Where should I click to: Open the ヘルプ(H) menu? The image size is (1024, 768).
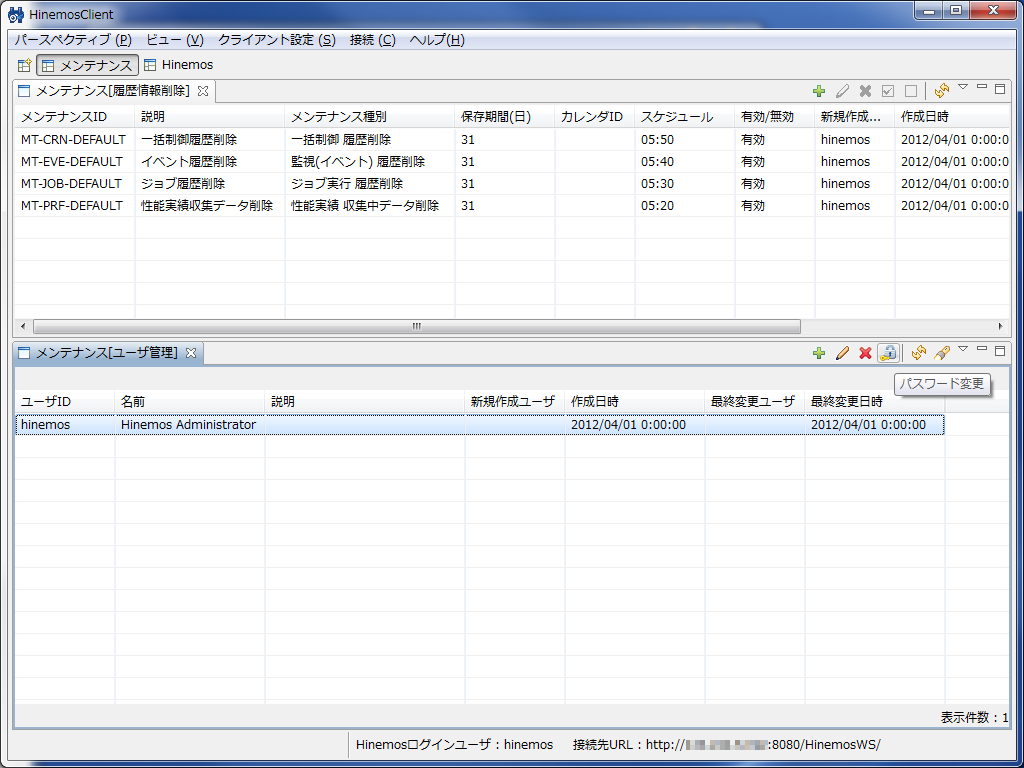pos(437,40)
